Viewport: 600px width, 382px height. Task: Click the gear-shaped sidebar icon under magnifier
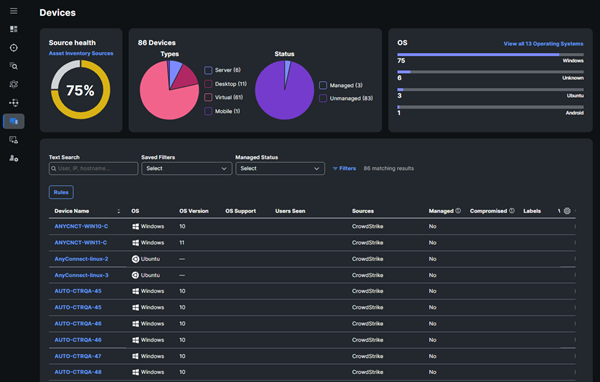tap(14, 84)
